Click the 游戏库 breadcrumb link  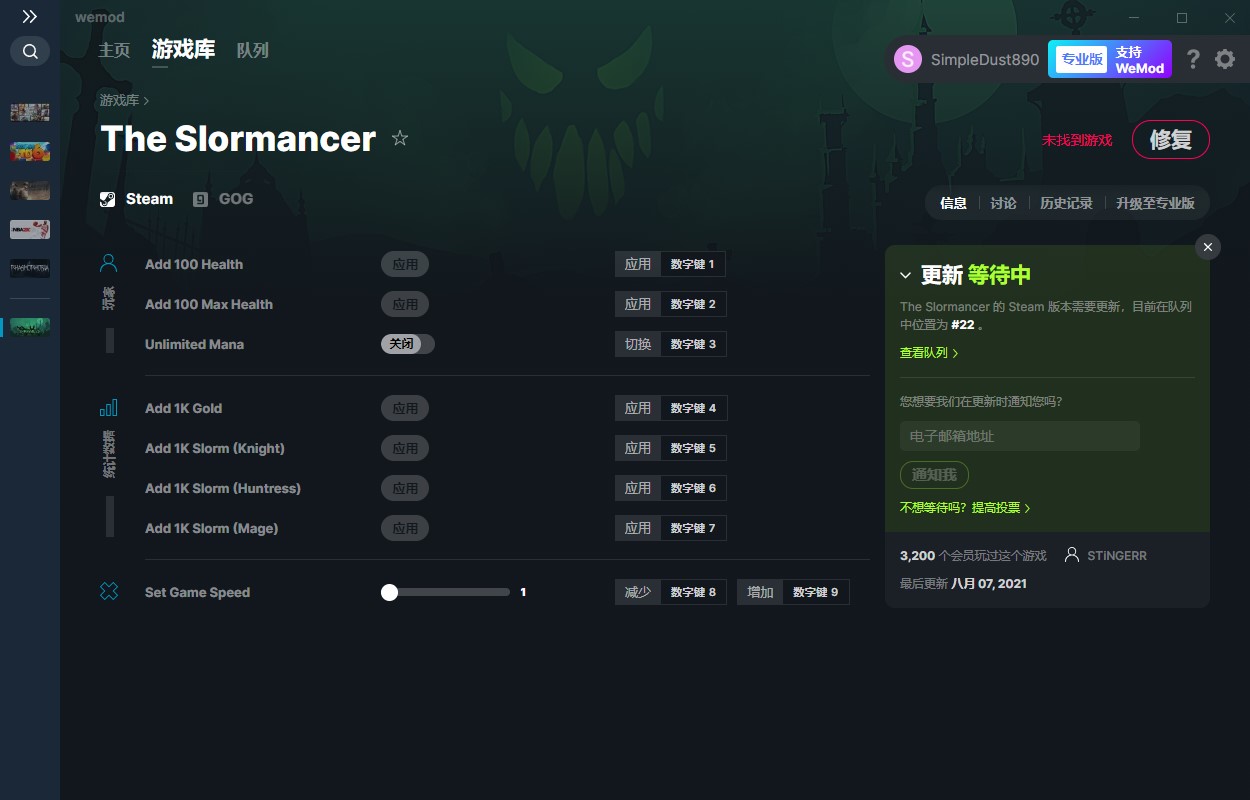point(119,100)
